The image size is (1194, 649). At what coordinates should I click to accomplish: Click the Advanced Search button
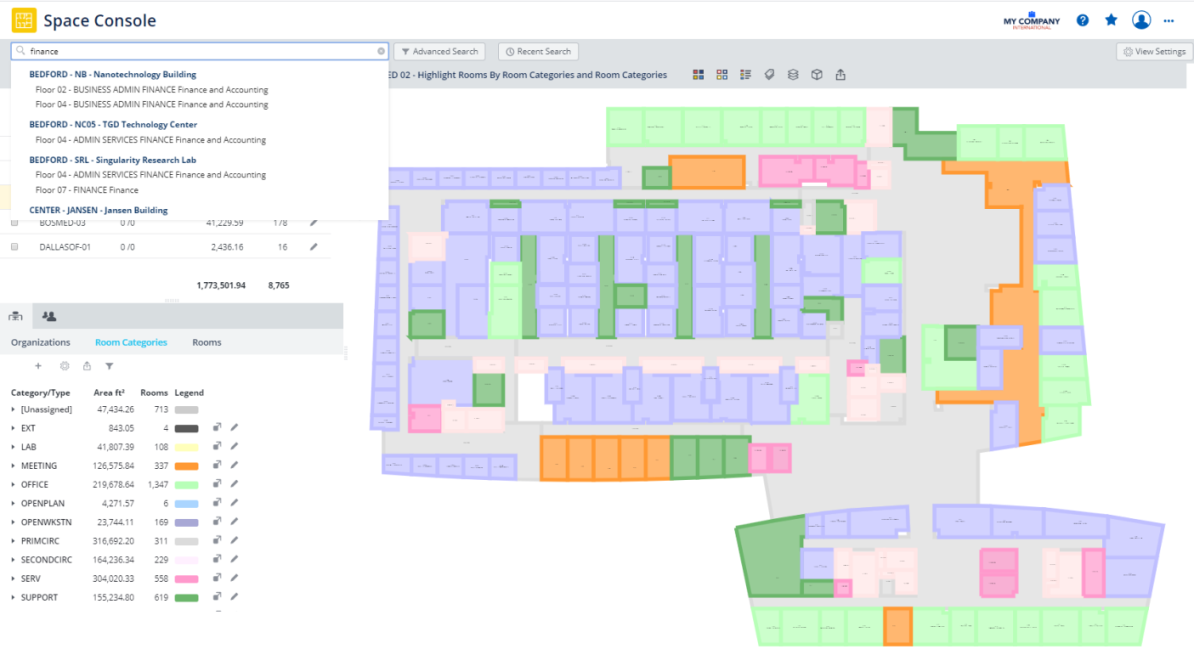pyautogui.click(x=439, y=52)
